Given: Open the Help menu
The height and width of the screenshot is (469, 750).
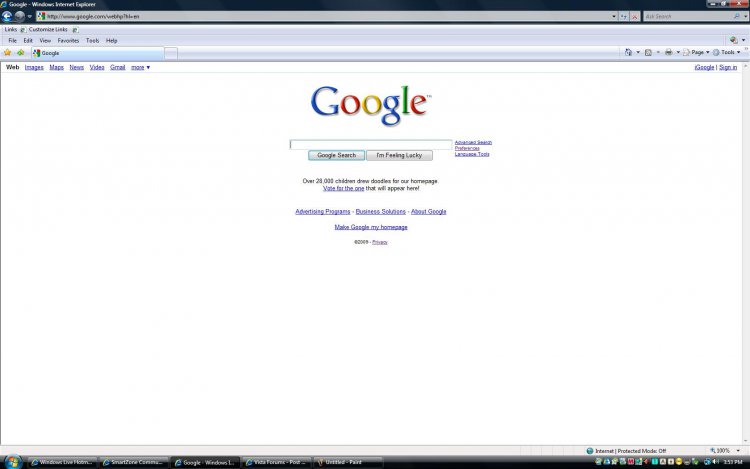Looking at the screenshot, I should tap(111, 41).
